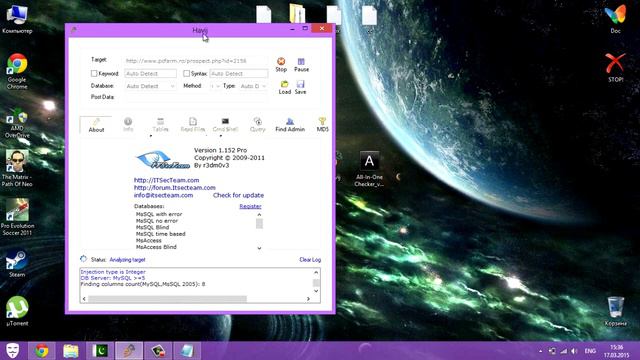
Task: Enable the Syntax checkbox
Action: click(x=187, y=73)
